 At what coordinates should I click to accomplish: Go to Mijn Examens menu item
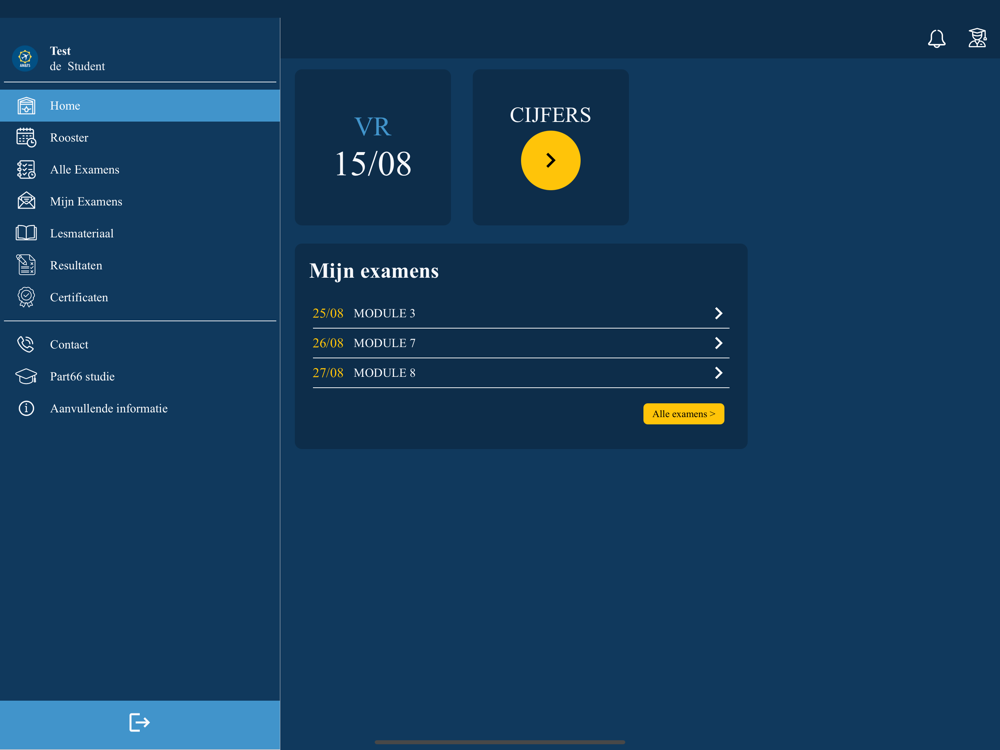tap(140, 202)
